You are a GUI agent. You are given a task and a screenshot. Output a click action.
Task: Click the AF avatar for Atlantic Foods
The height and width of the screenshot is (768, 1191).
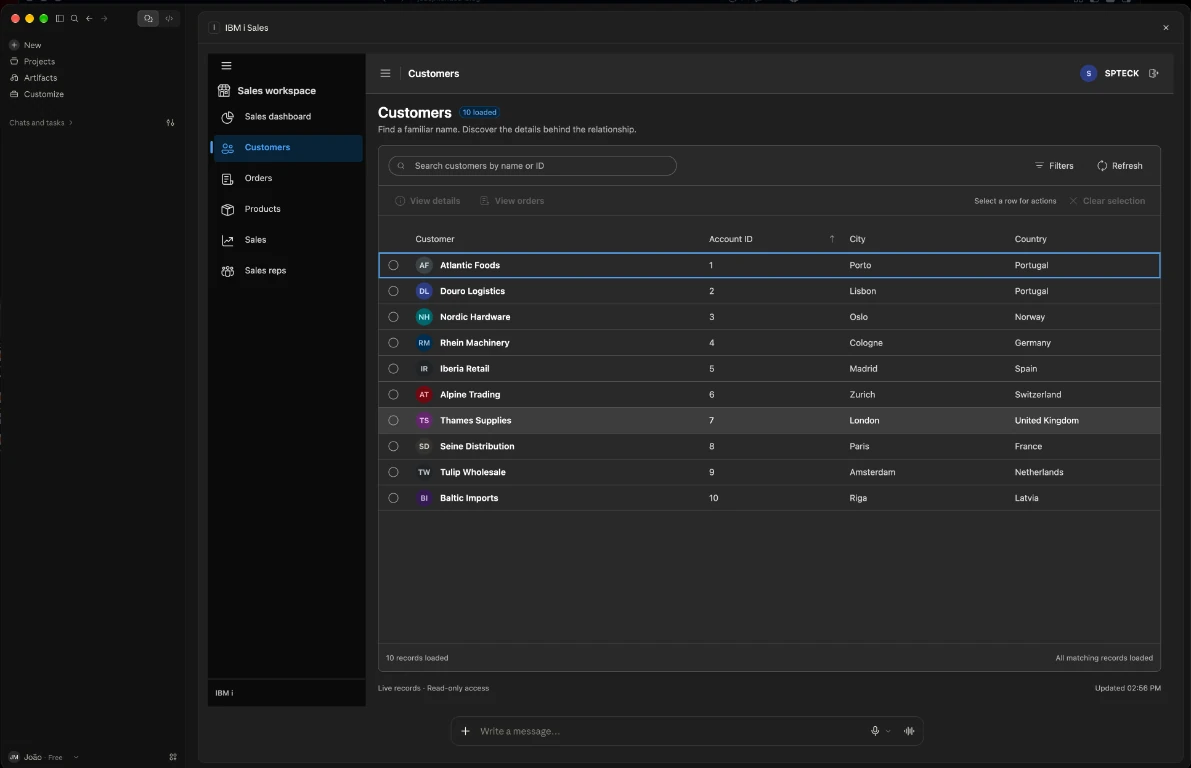pos(424,265)
